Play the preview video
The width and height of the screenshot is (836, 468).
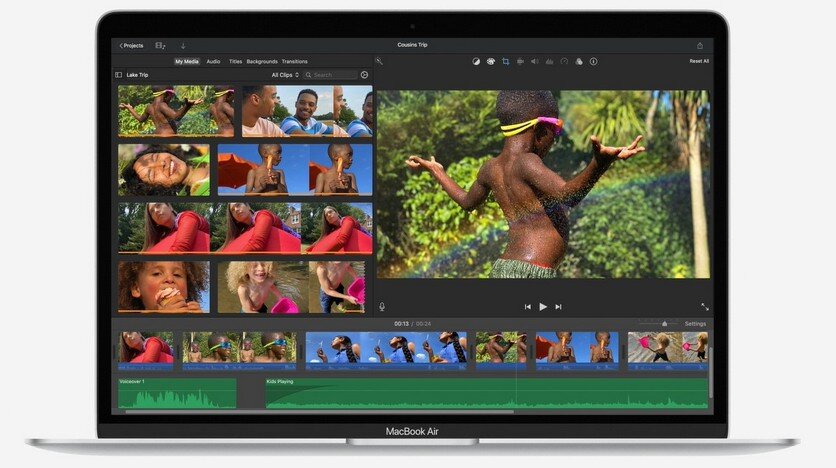click(x=543, y=307)
